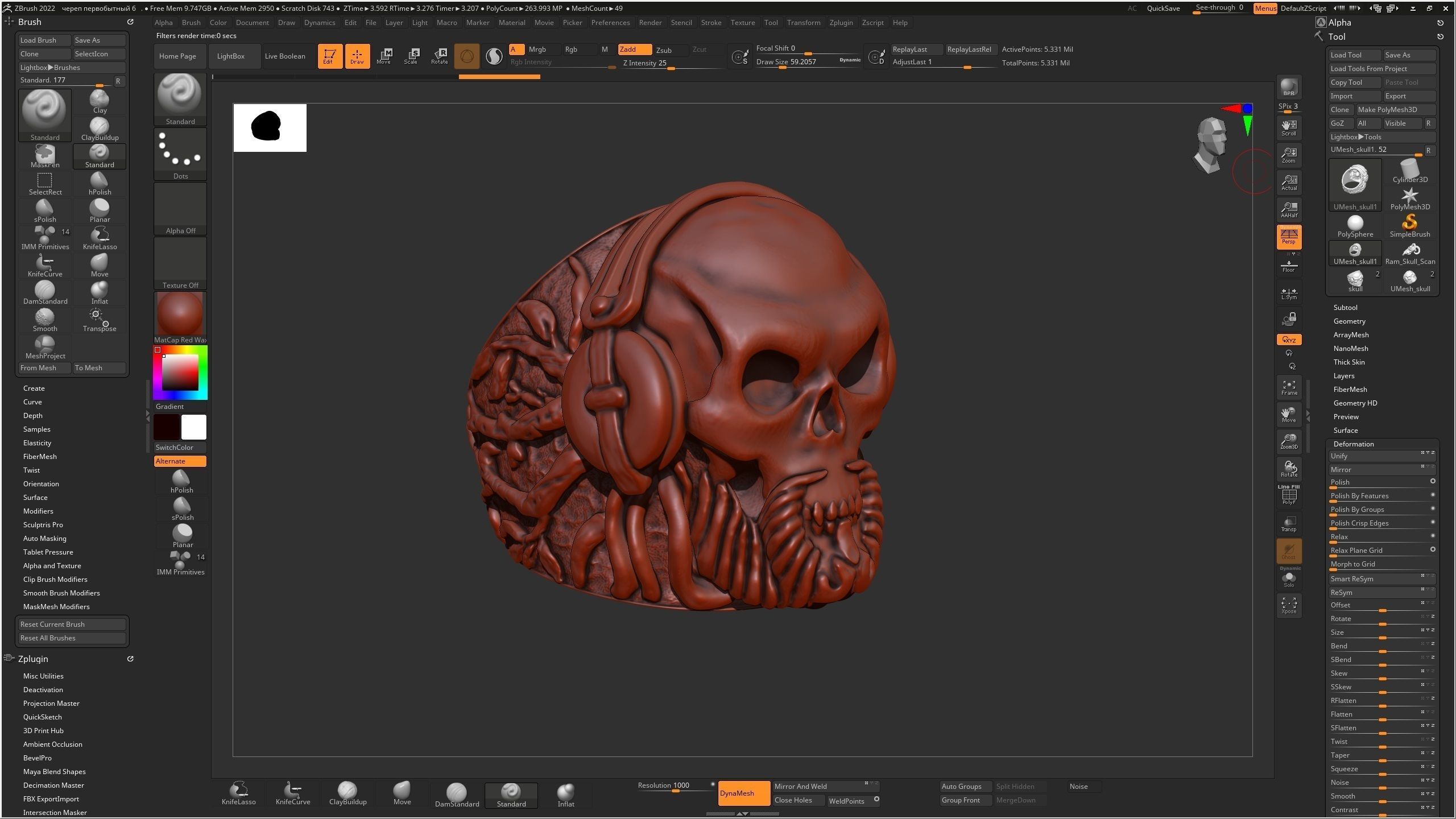The image size is (1456, 819).
Task: Open the Material menu
Action: pos(512,22)
